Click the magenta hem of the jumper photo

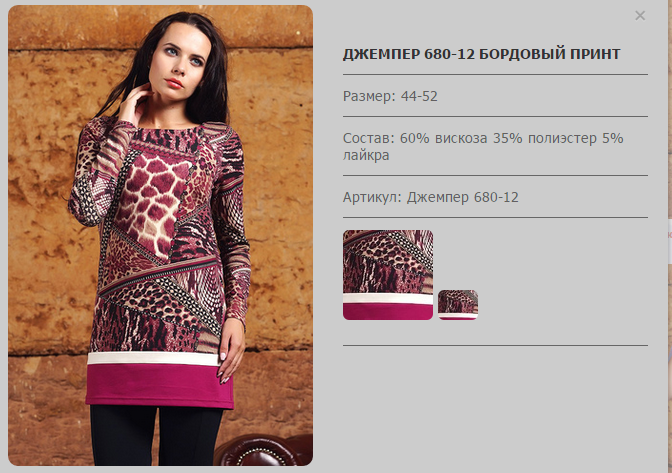point(160,386)
